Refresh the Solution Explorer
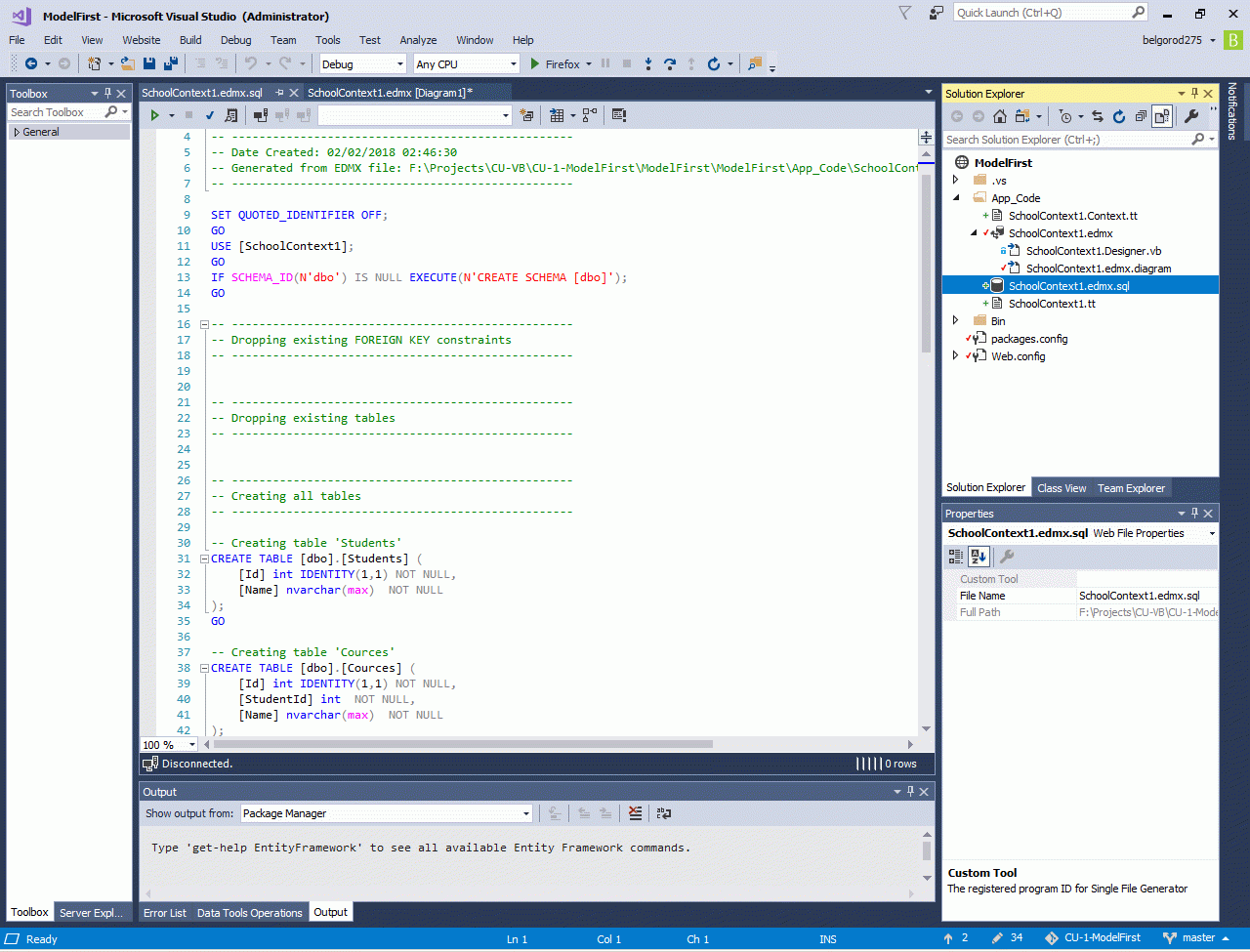The image size is (1250, 952). coord(1119,116)
